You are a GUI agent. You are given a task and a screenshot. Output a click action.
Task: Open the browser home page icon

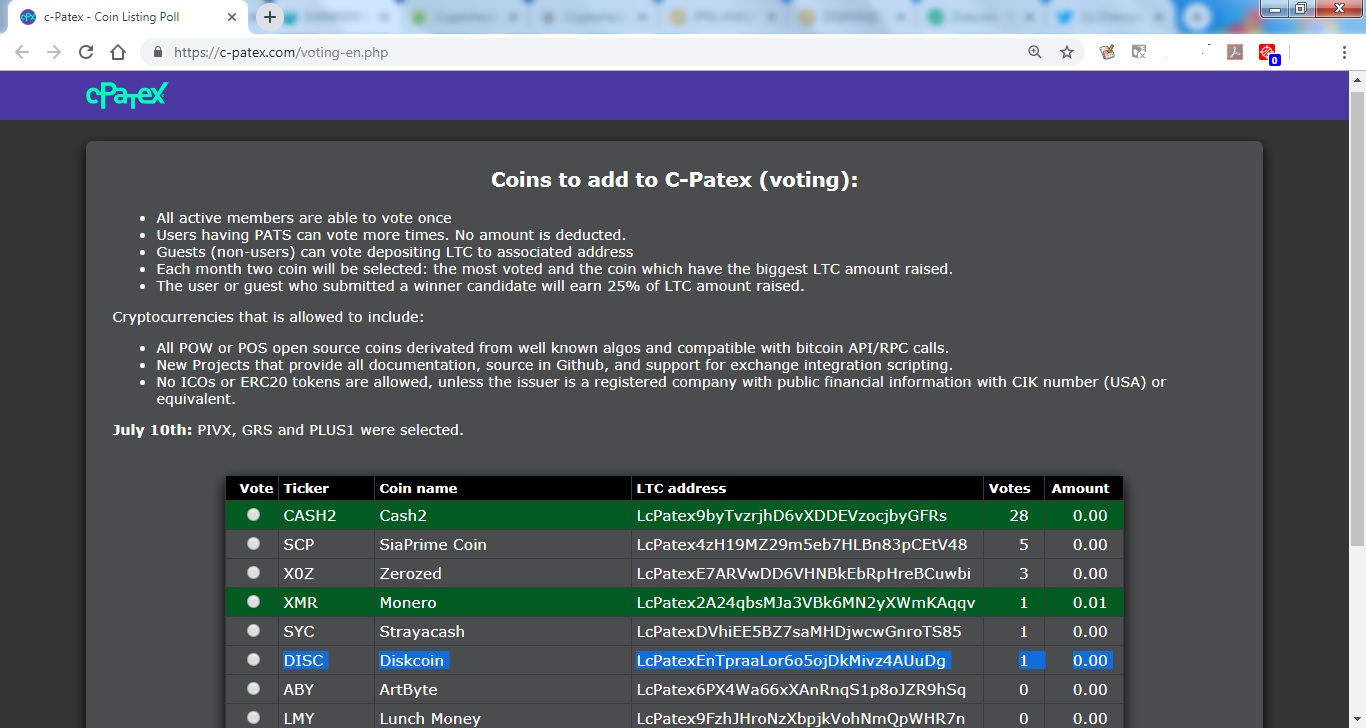pyautogui.click(x=118, y=52)
